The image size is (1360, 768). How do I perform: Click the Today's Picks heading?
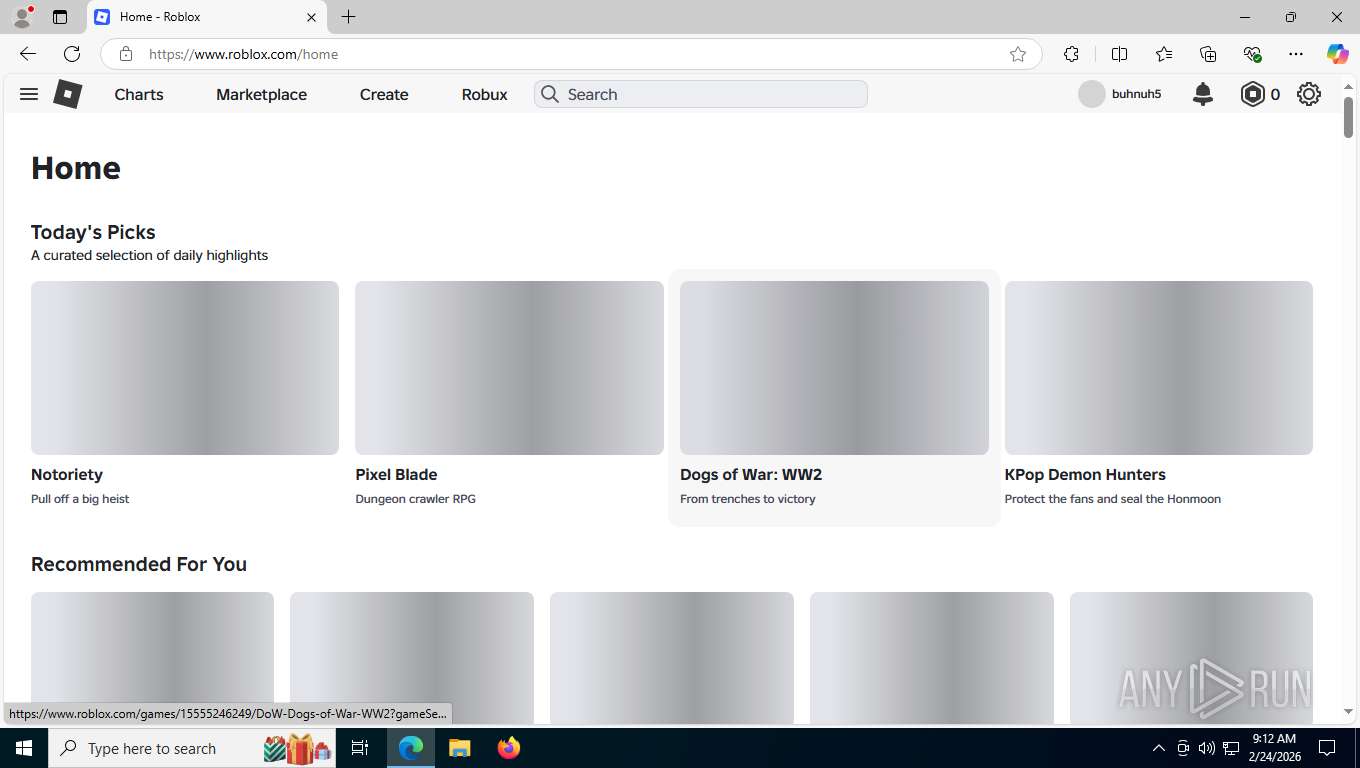click(x=93, y=232)
